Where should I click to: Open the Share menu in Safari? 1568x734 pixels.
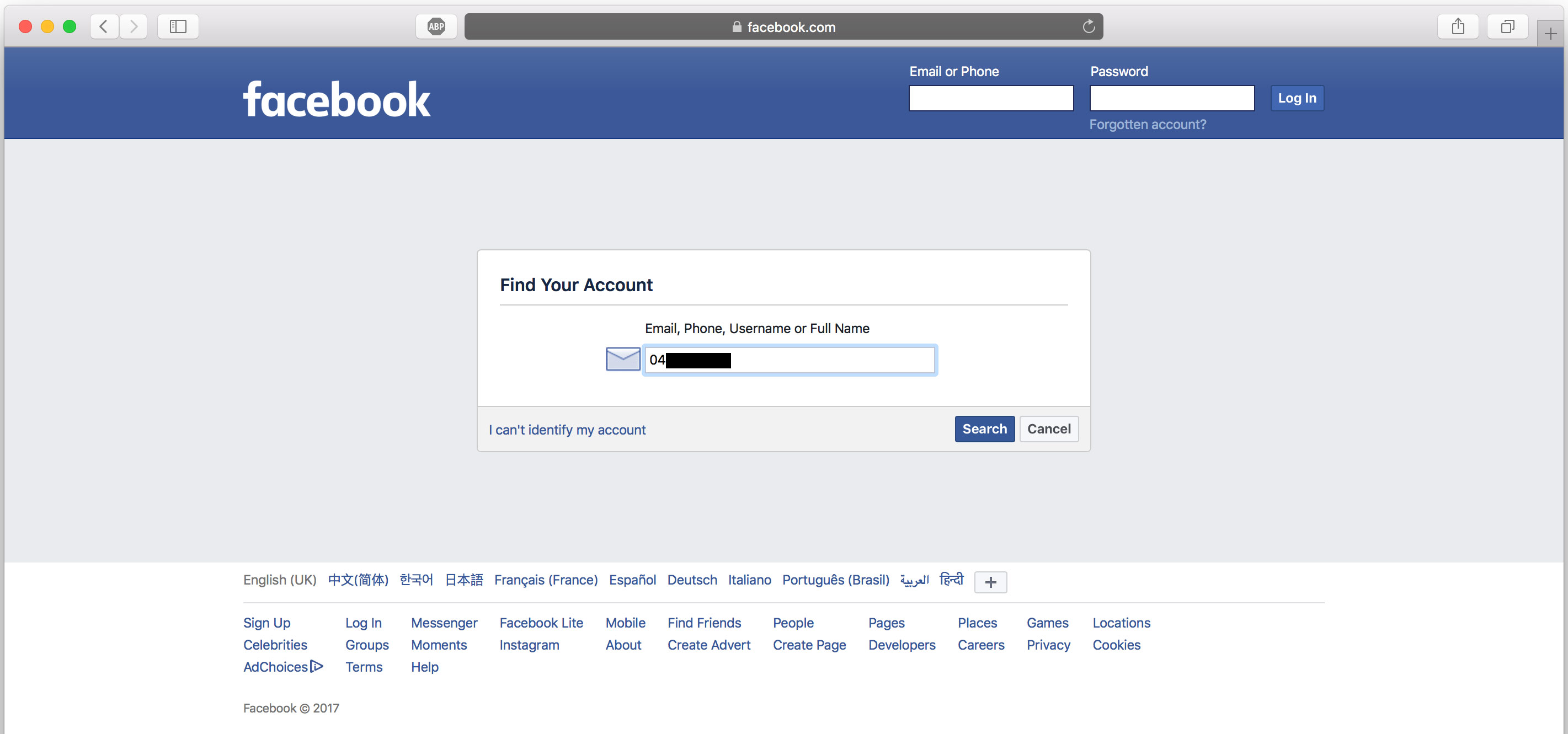click(1458, 26)
